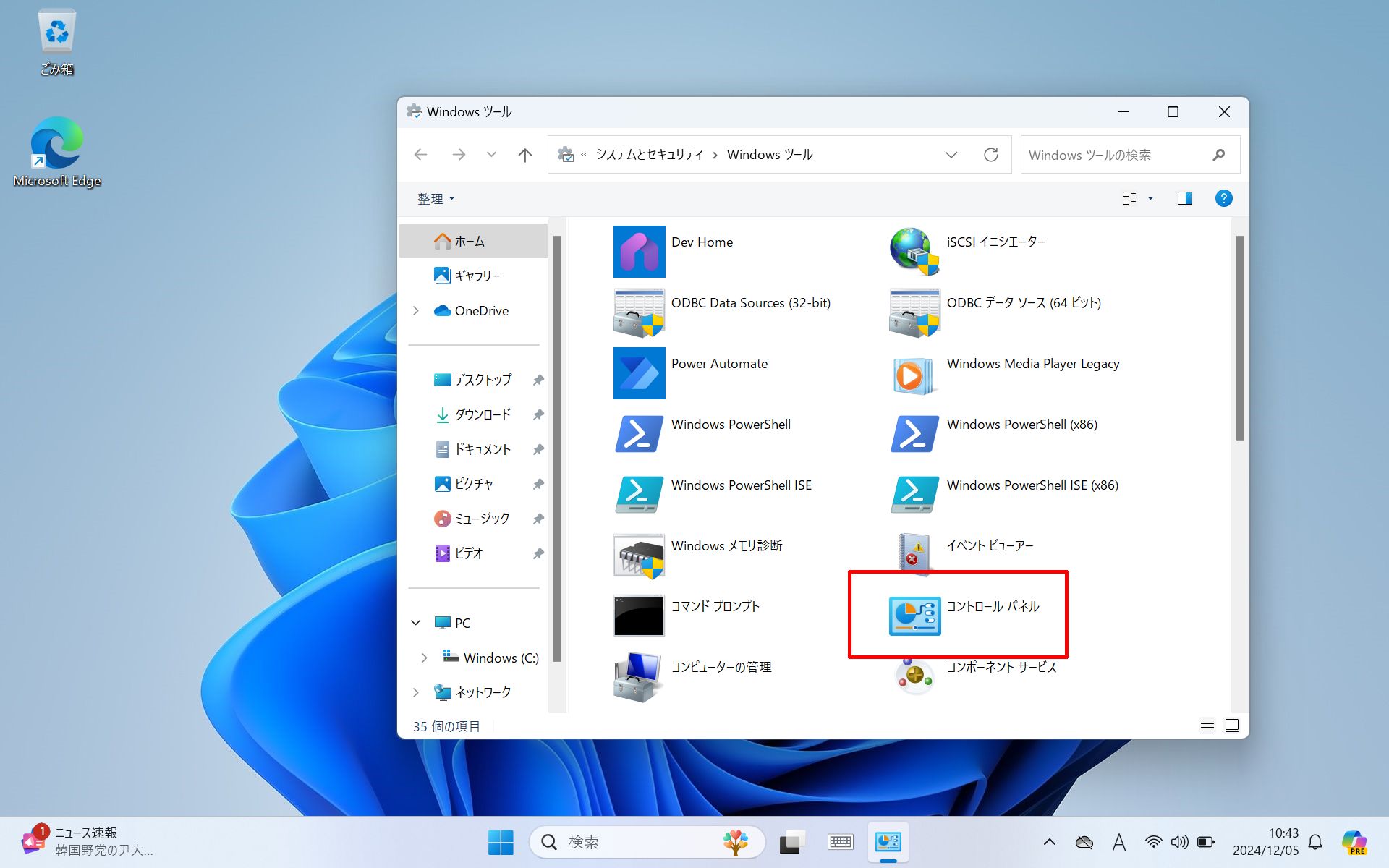
Task: Go forward in navigation history
Action: [x=459, y=155]
